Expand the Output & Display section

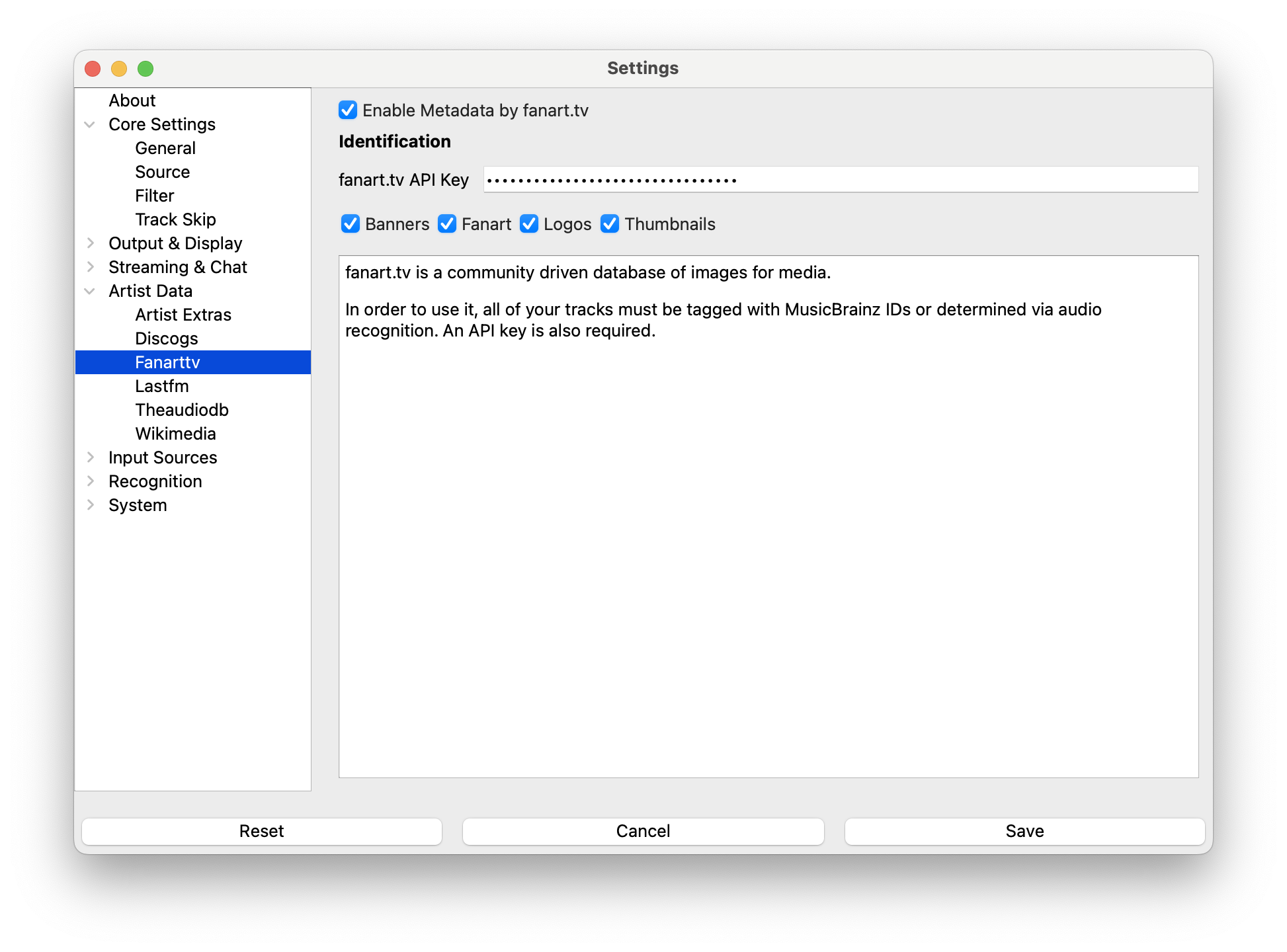pos(90,243)
